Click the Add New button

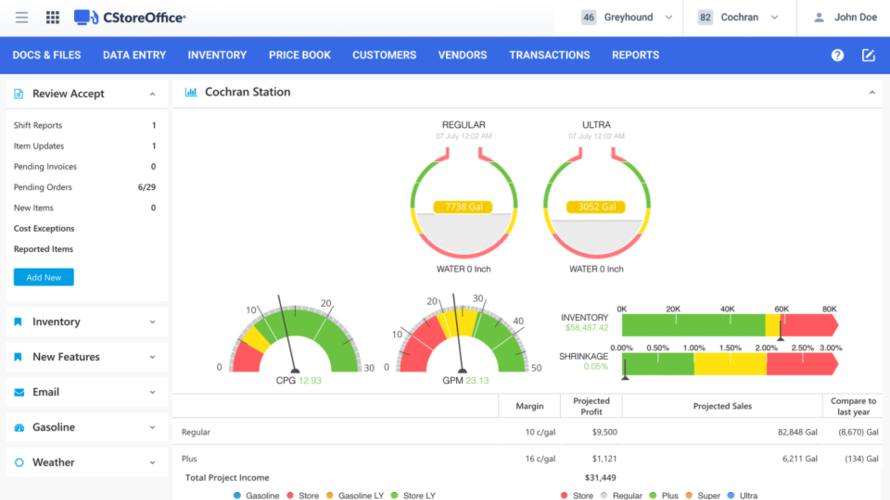tap(43, 277)
